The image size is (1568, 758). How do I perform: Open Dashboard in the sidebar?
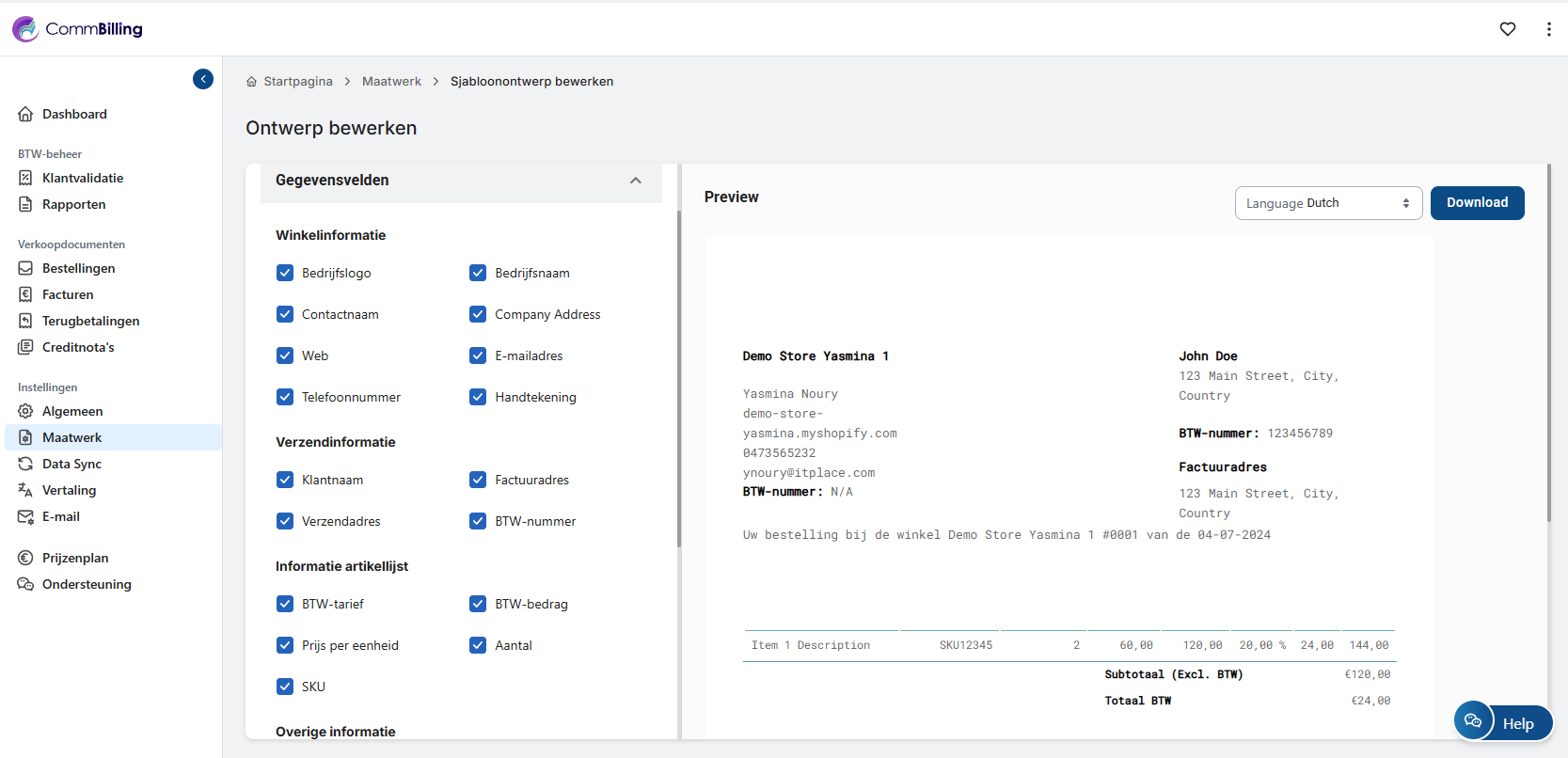[74, 114]
